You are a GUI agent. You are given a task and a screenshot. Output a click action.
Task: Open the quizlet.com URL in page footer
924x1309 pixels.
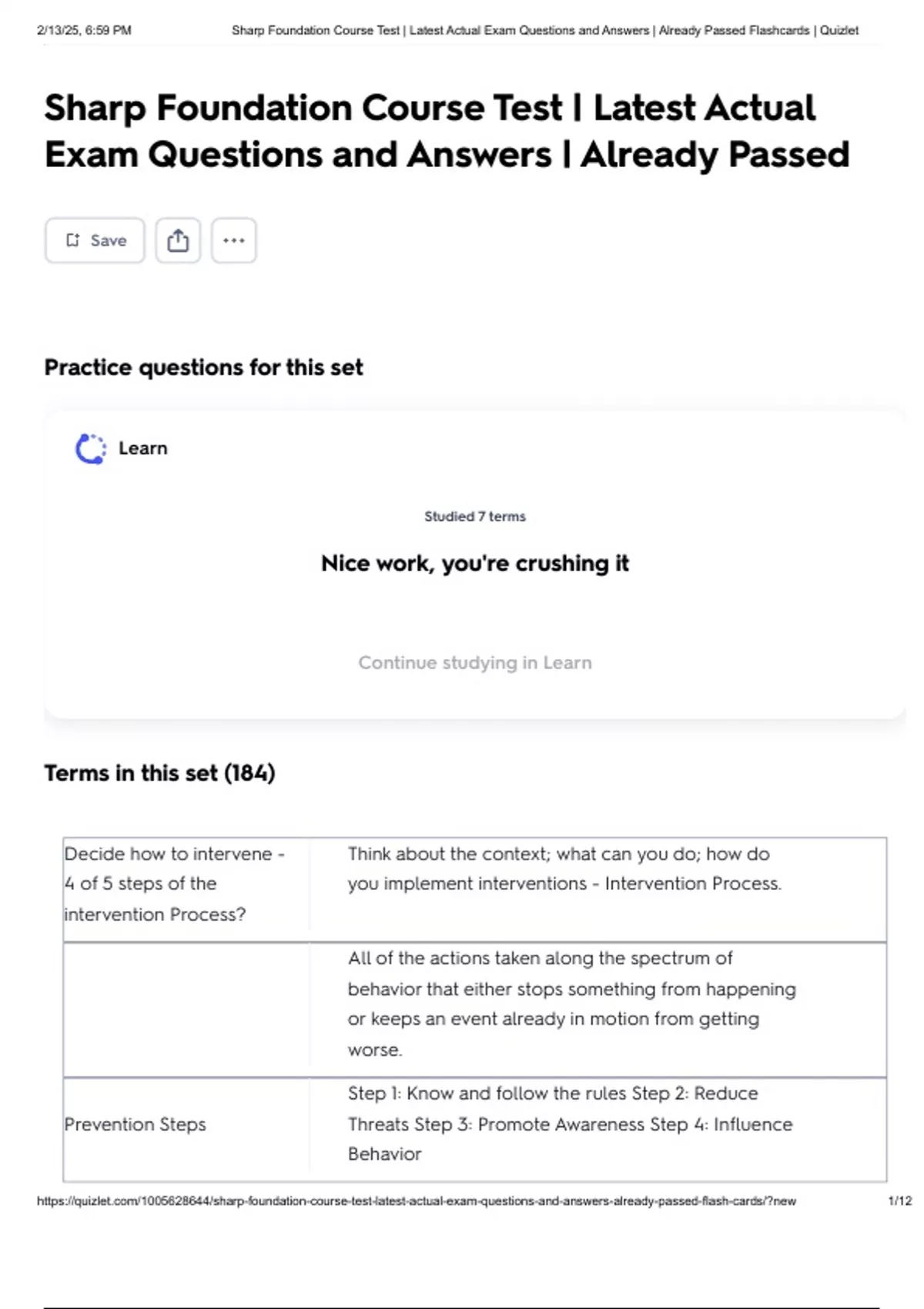pyautogui.click(x=417, y=1201)
